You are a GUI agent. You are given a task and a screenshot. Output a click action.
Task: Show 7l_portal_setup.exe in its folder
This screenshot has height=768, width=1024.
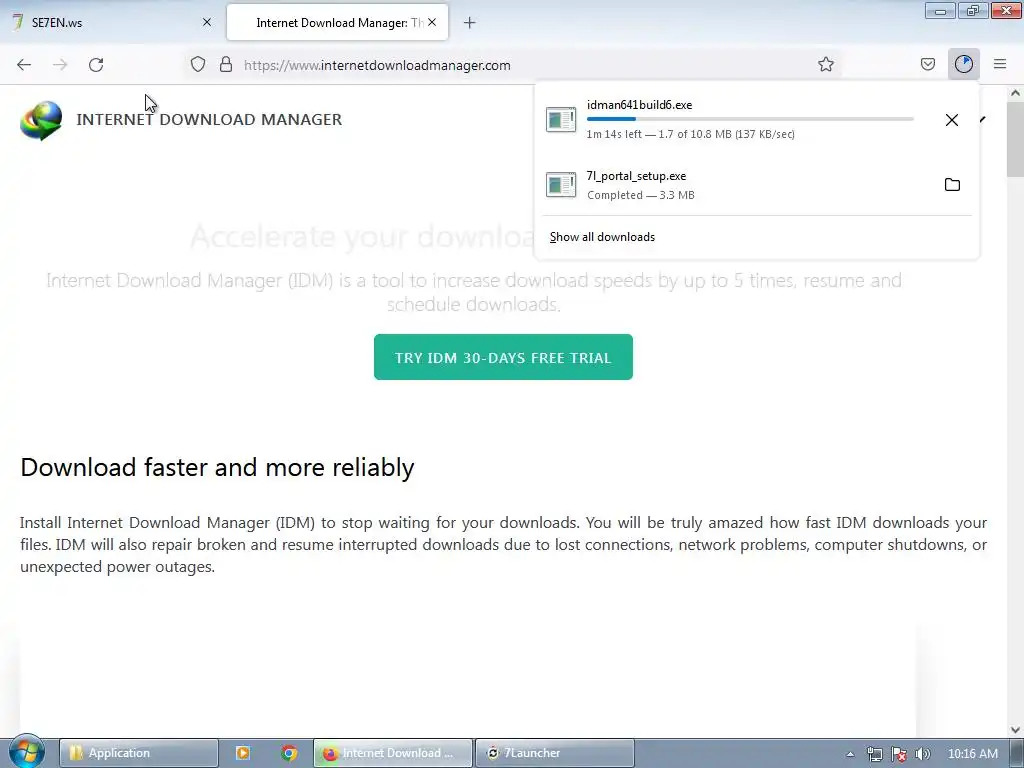[952, 185]
